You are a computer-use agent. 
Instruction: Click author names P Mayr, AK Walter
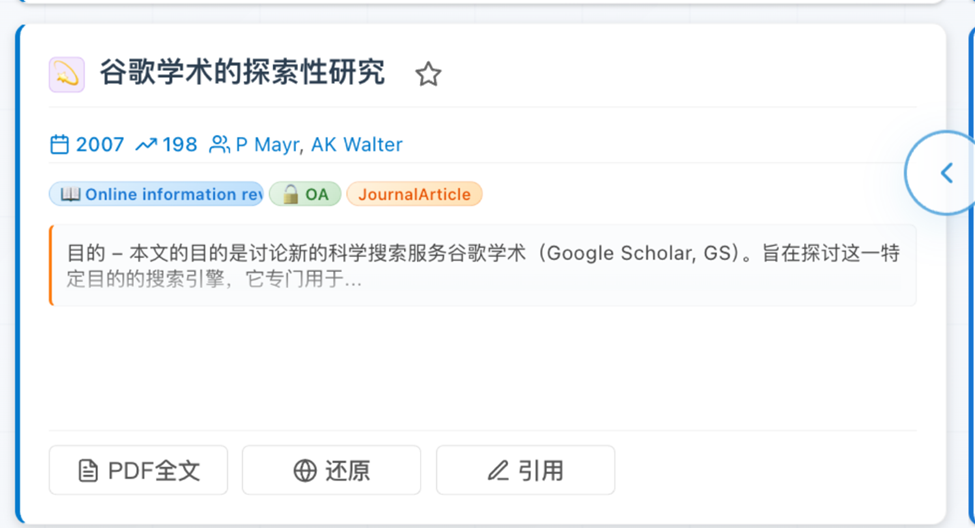pos(319,145)
